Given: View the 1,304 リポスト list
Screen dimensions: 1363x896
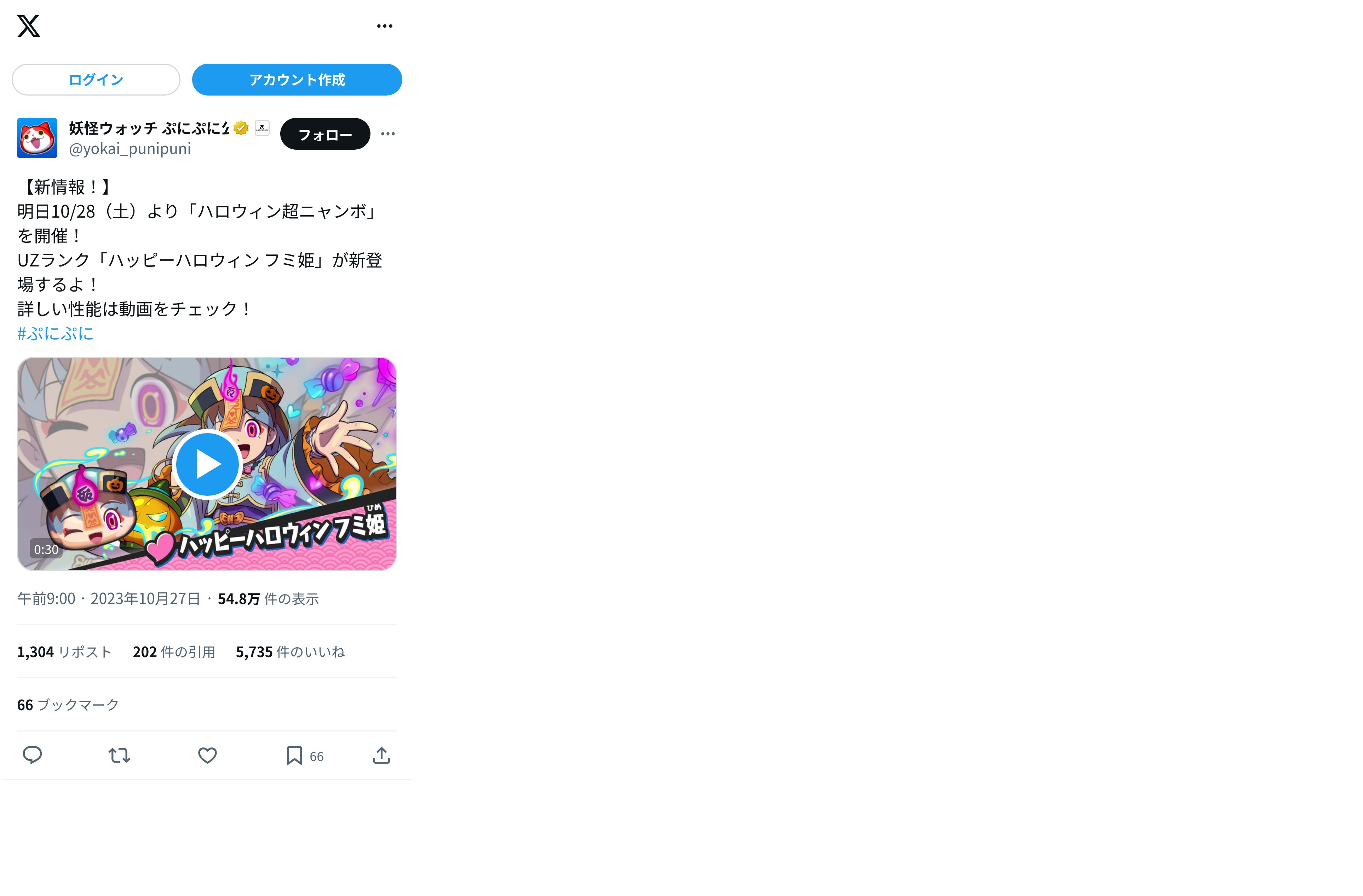Looking at the screenshot, I should [x=65, y=653].
